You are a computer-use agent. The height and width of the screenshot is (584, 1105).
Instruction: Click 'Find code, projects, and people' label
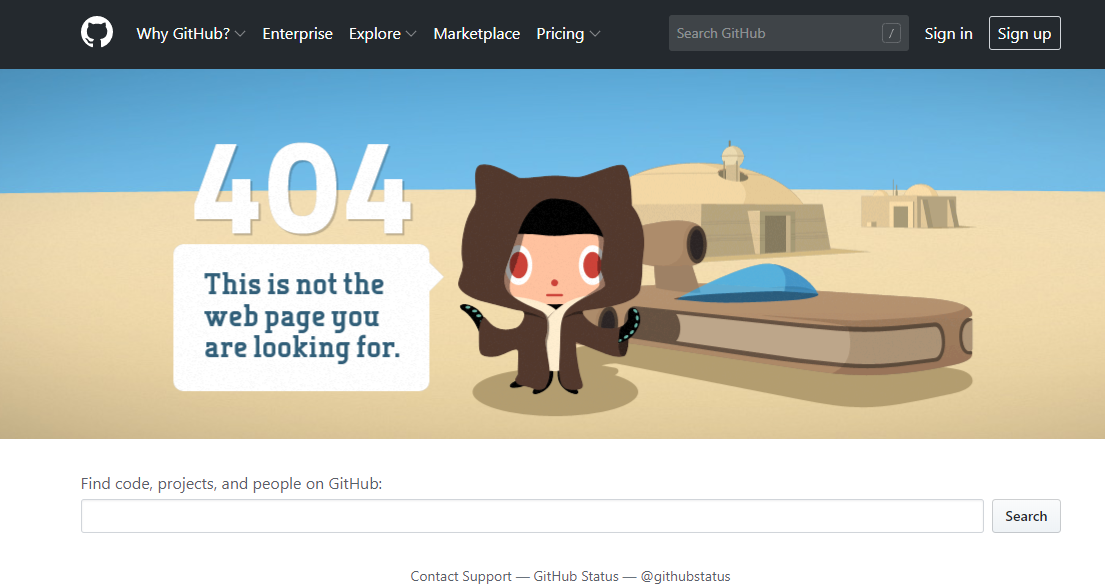click(231, 484)
